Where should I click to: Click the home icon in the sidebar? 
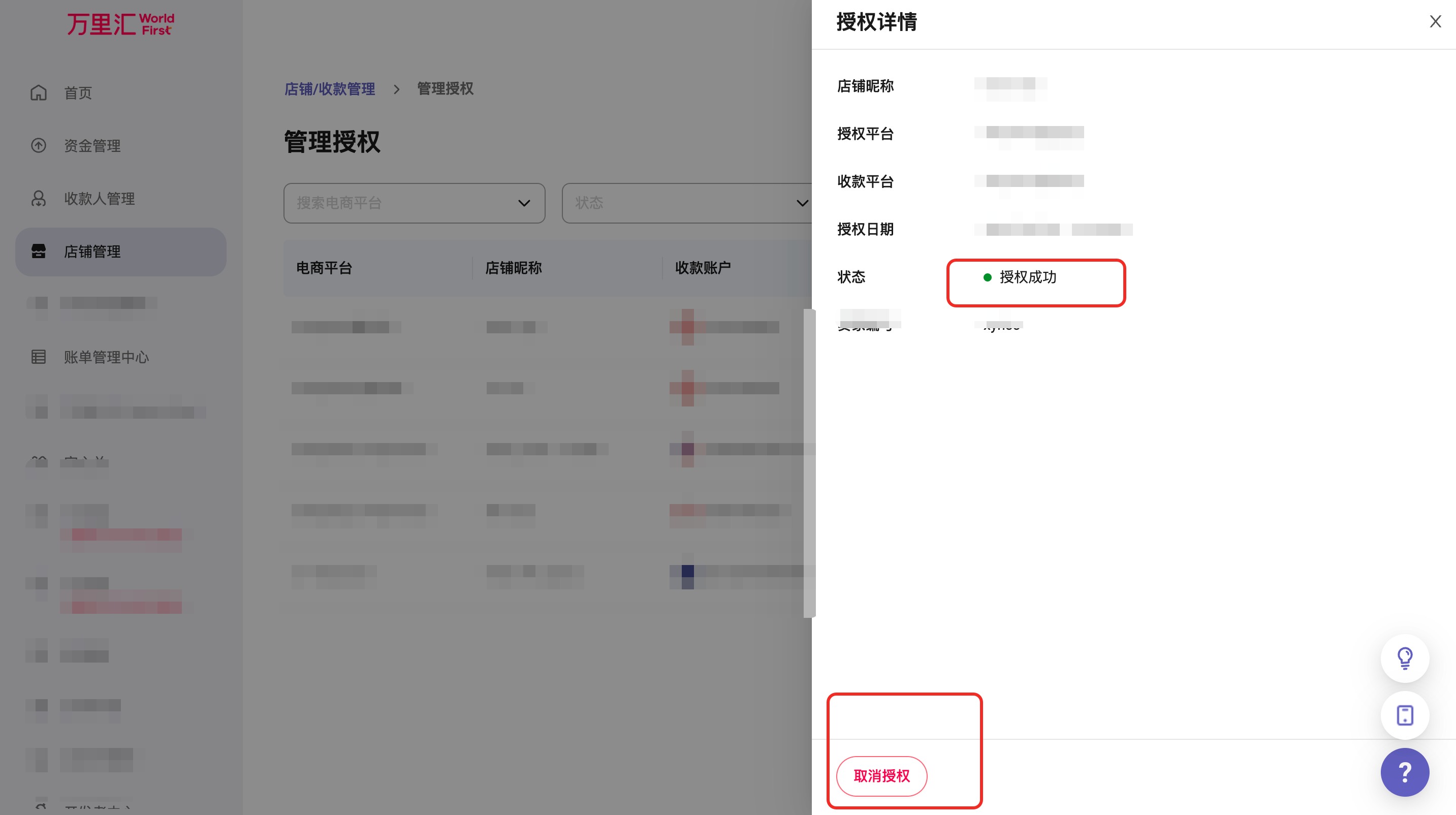[x=39, y=92]
